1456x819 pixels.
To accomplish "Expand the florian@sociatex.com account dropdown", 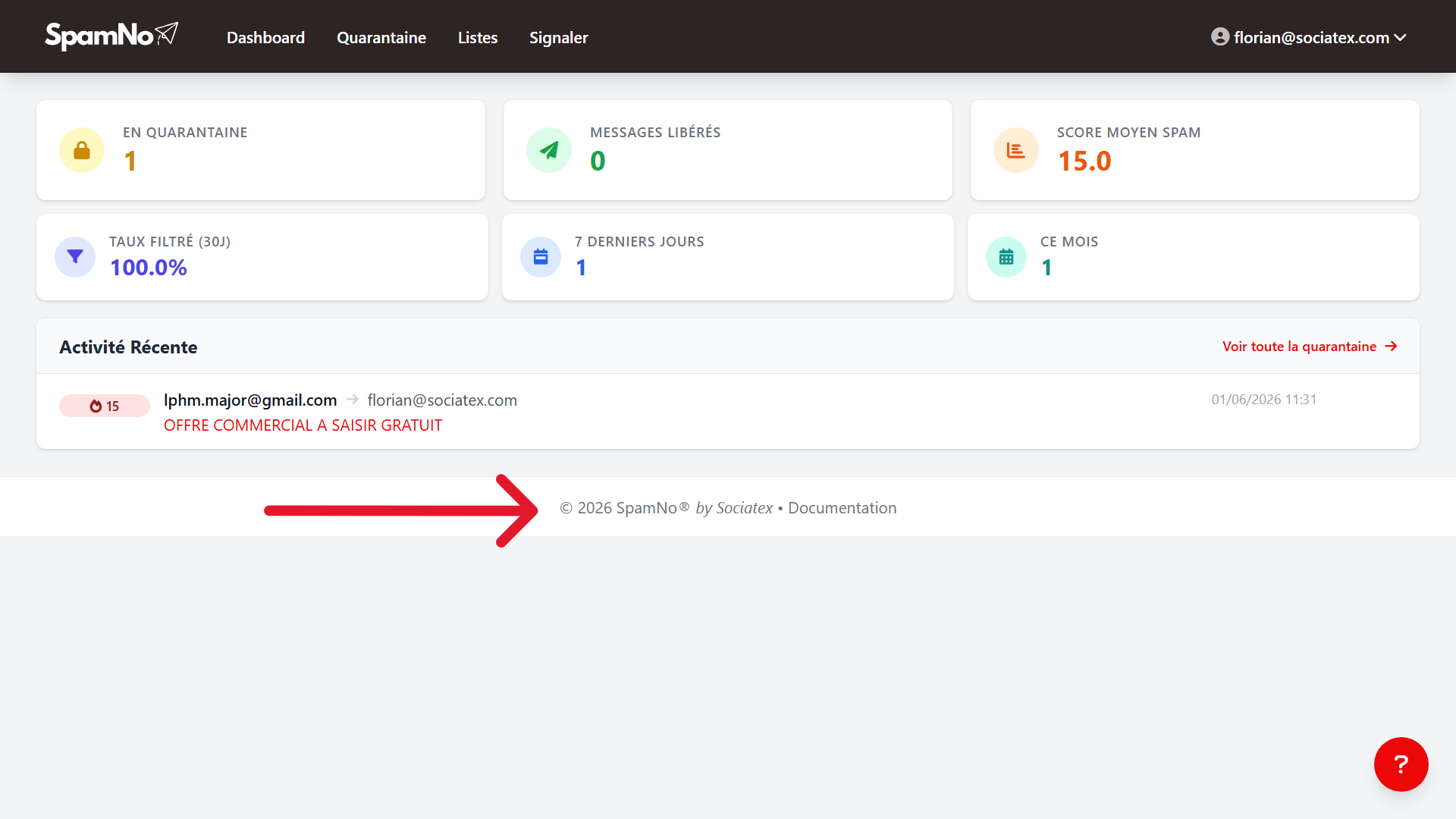I will click(x=1309, y=37).
